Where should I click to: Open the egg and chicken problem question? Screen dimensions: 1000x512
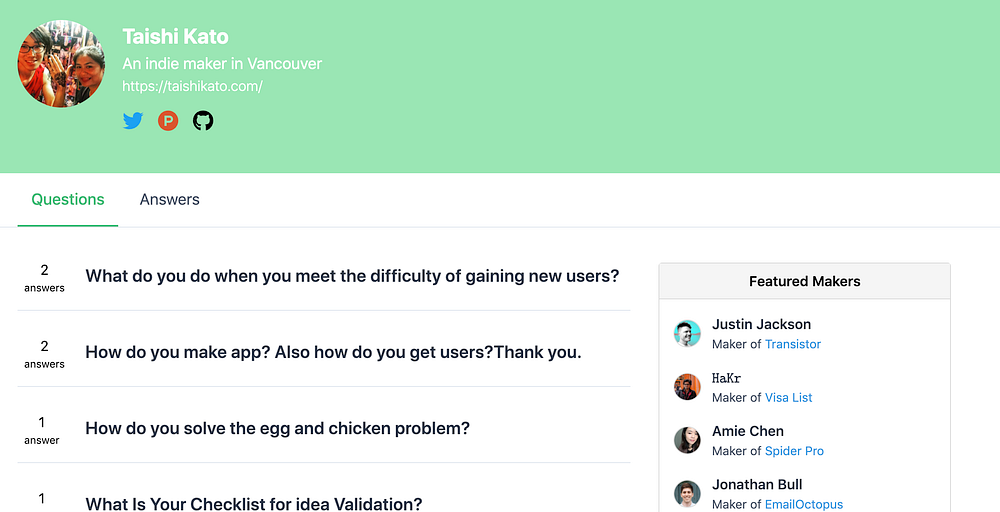(277, 428)
